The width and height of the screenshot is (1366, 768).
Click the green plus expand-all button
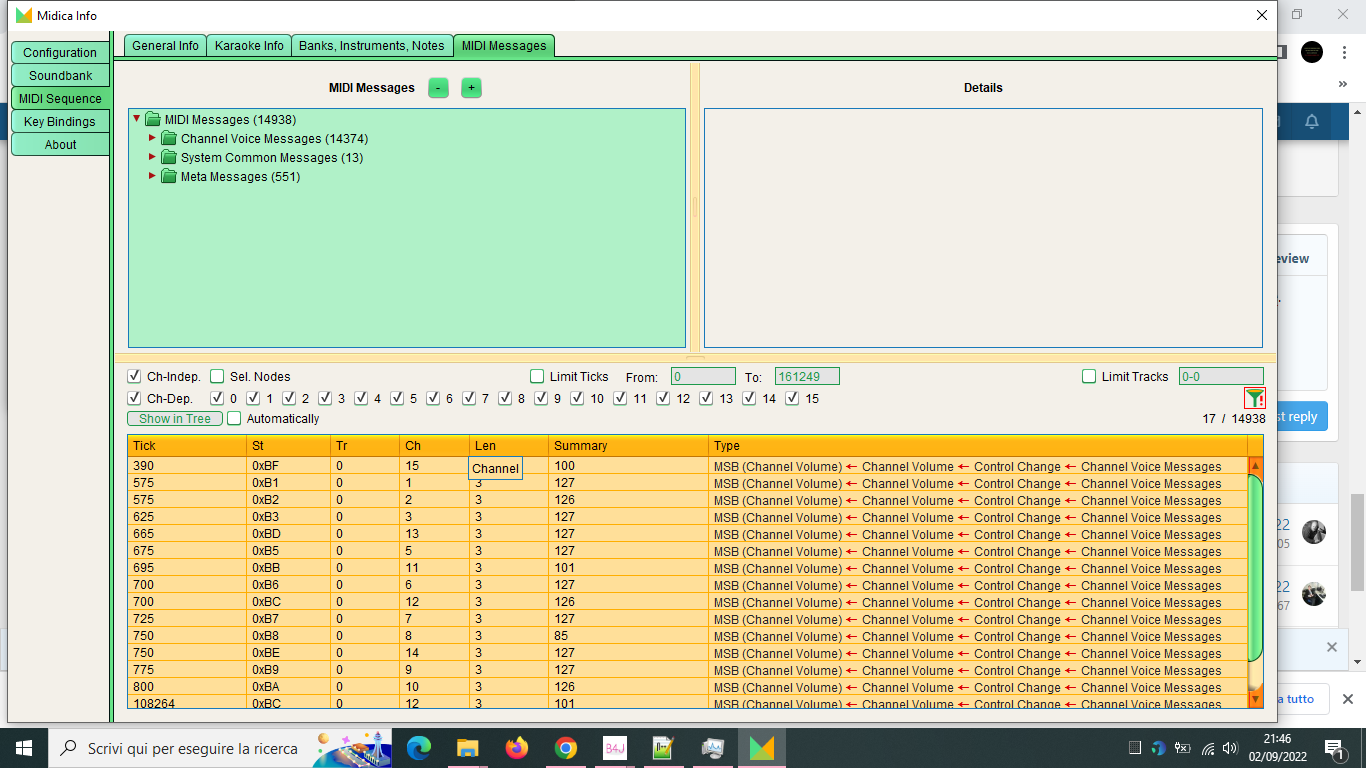click(471, 88)
